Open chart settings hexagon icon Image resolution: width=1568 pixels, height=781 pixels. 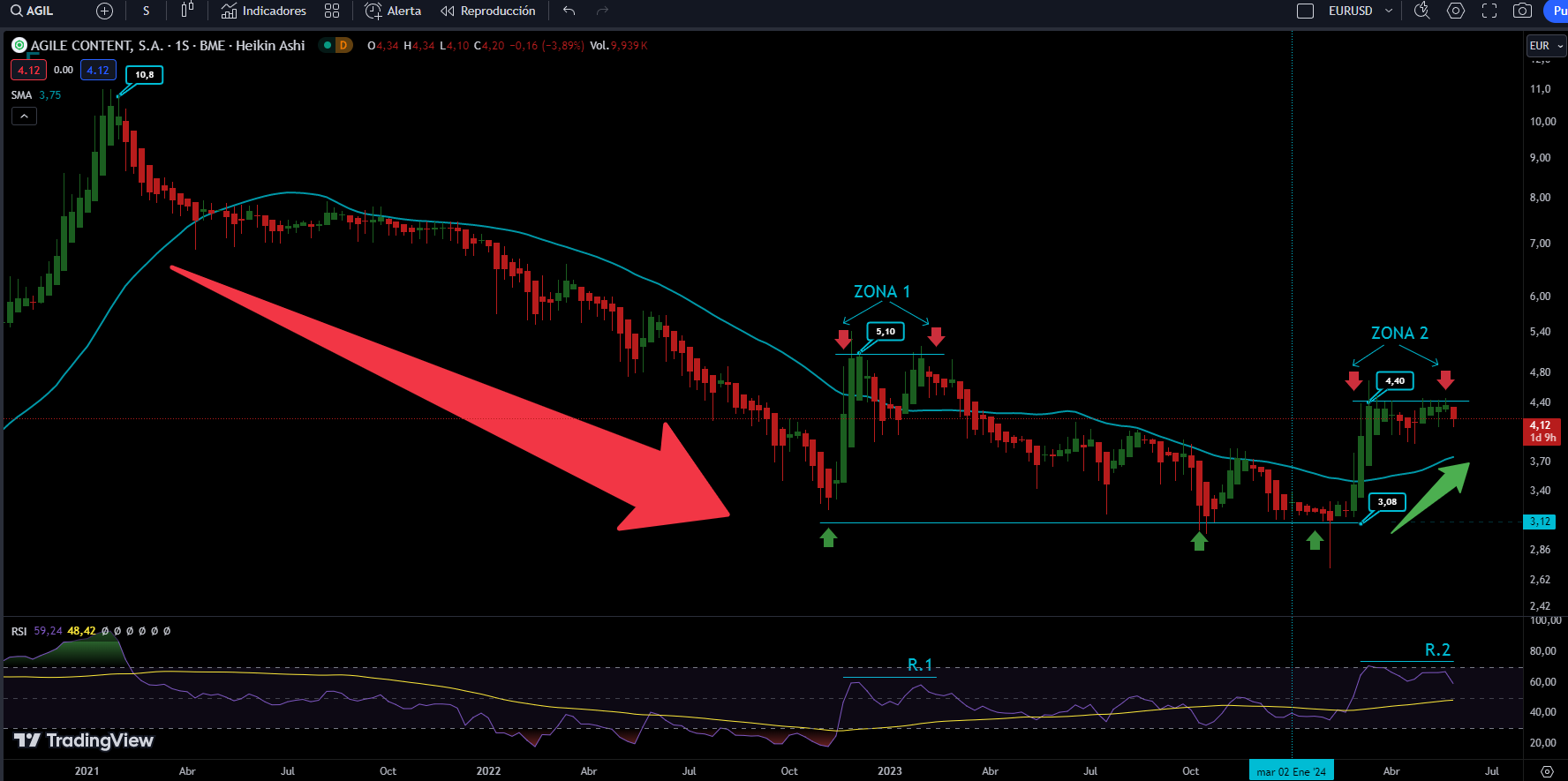tap(1456, 11)
